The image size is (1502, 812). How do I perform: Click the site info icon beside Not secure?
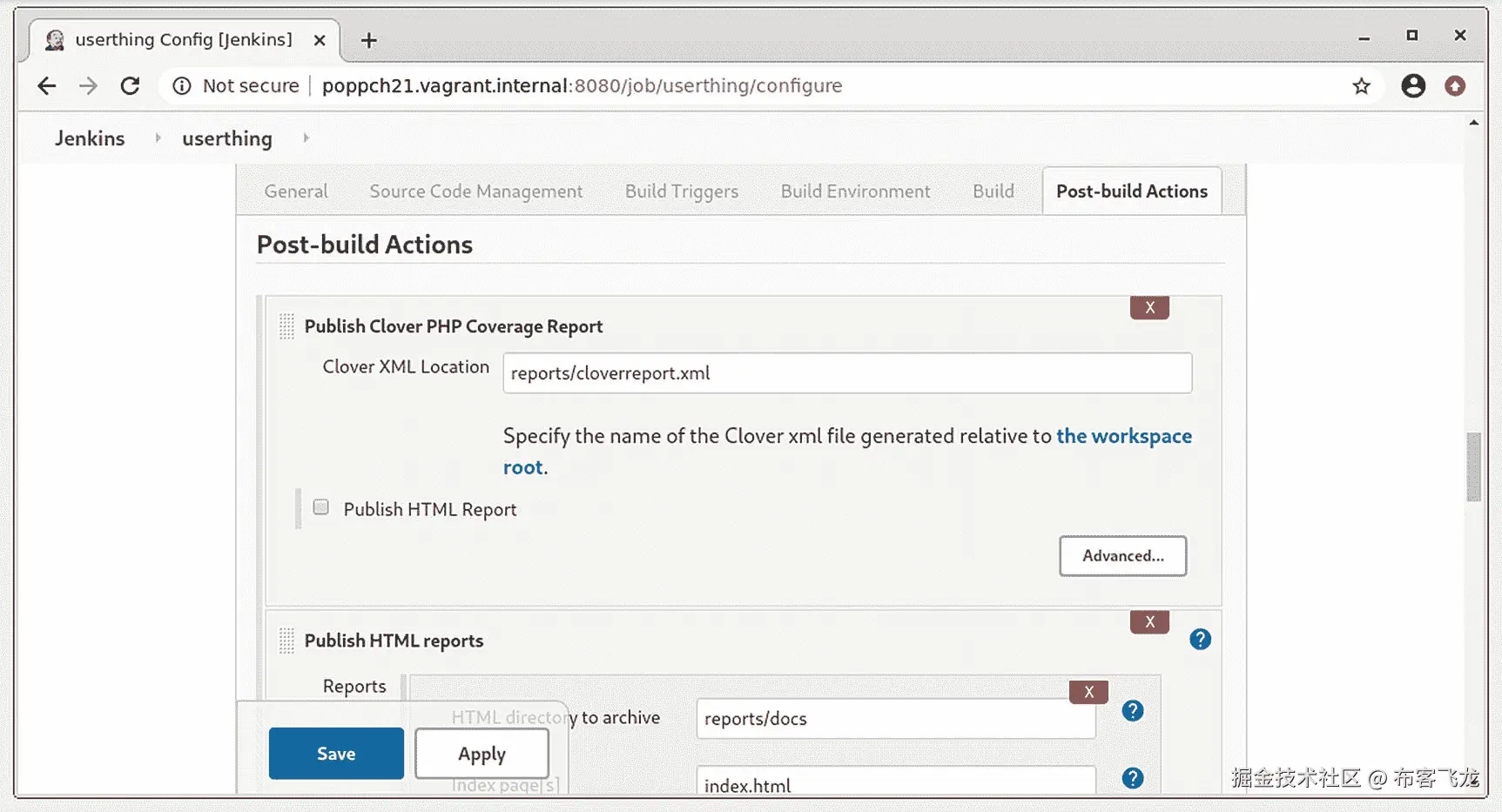pos(182,85)
